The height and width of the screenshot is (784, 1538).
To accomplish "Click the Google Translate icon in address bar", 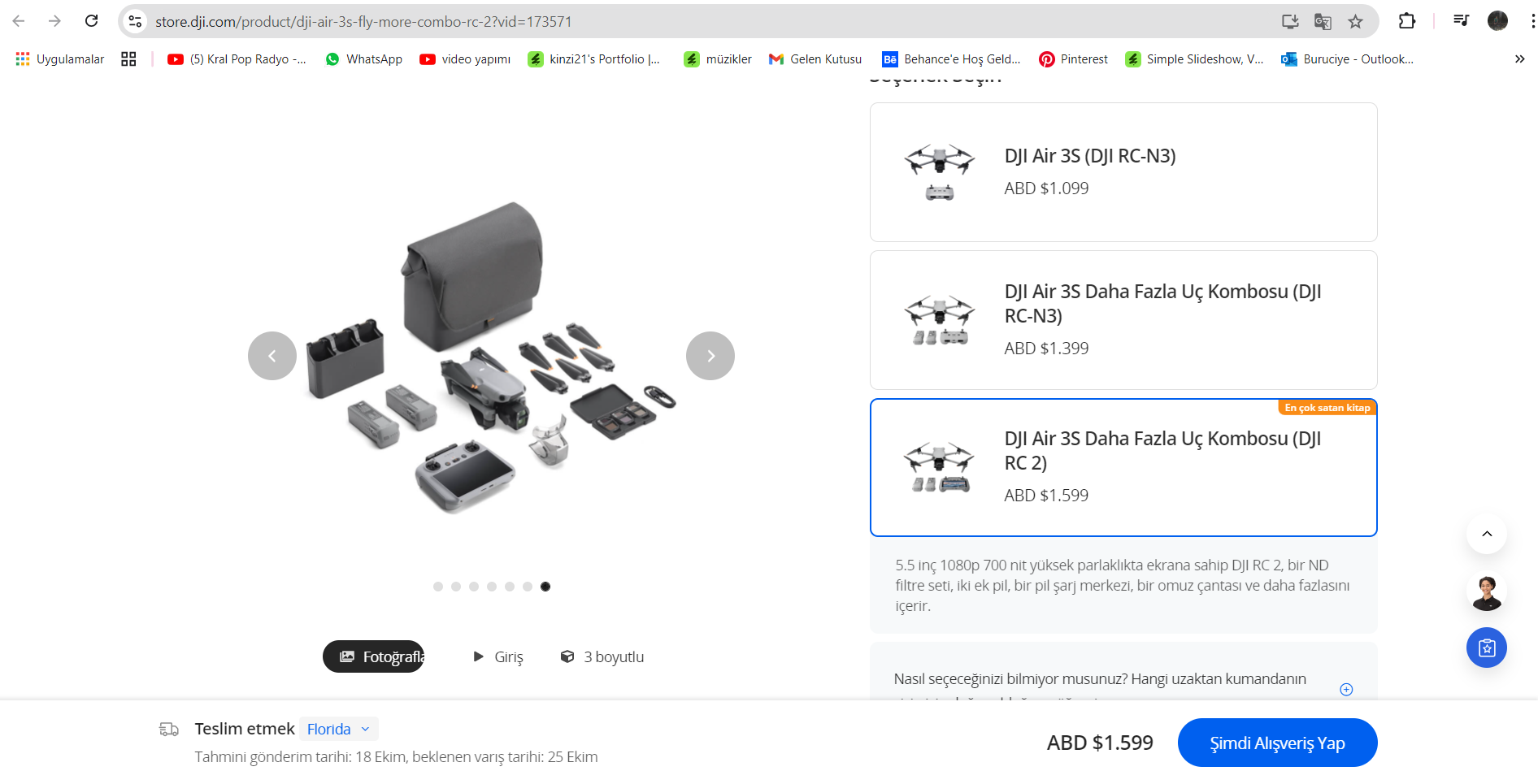I will pos(1323,22).
